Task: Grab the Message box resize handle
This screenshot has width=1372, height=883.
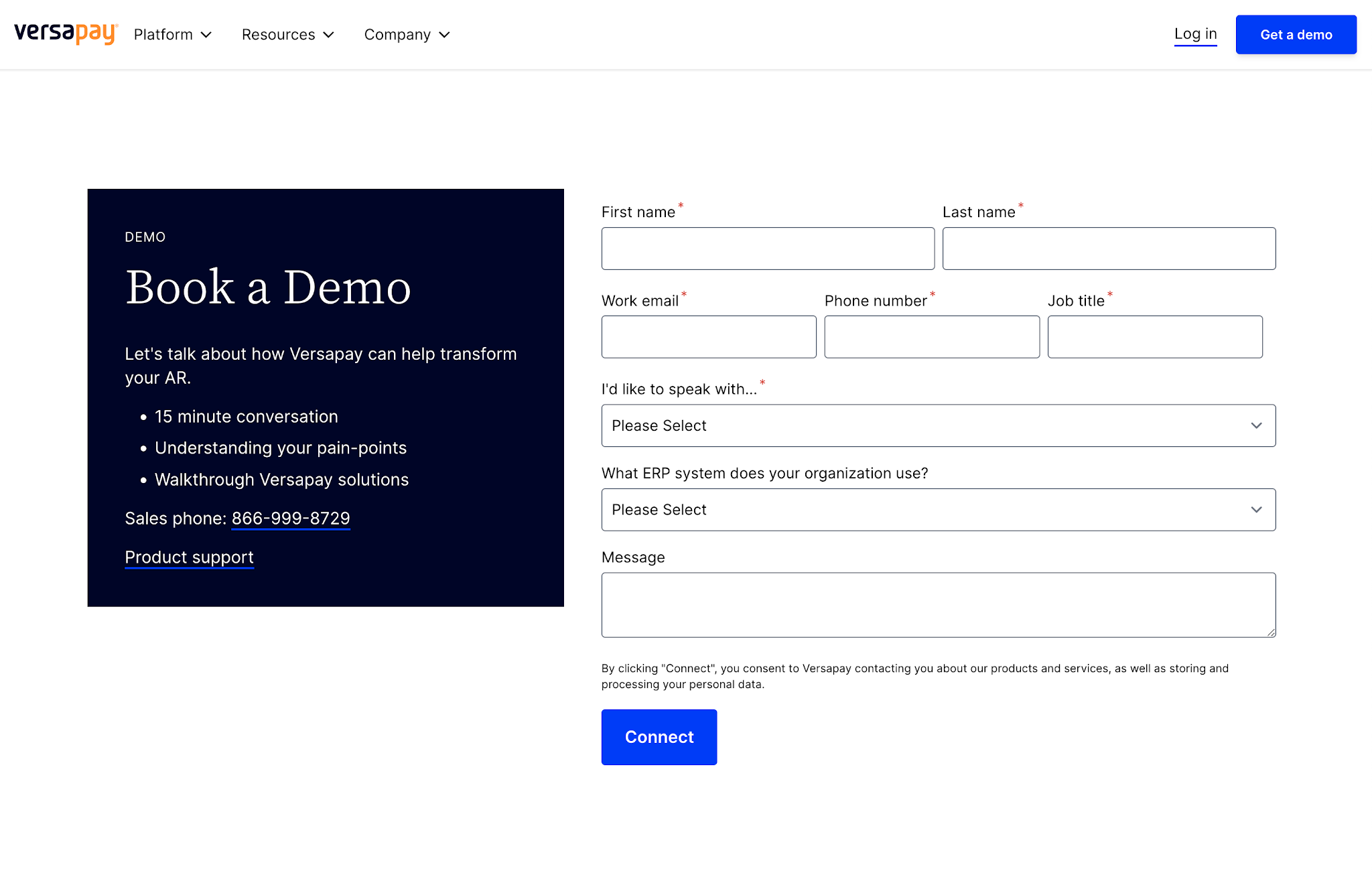Action: 1271,632
